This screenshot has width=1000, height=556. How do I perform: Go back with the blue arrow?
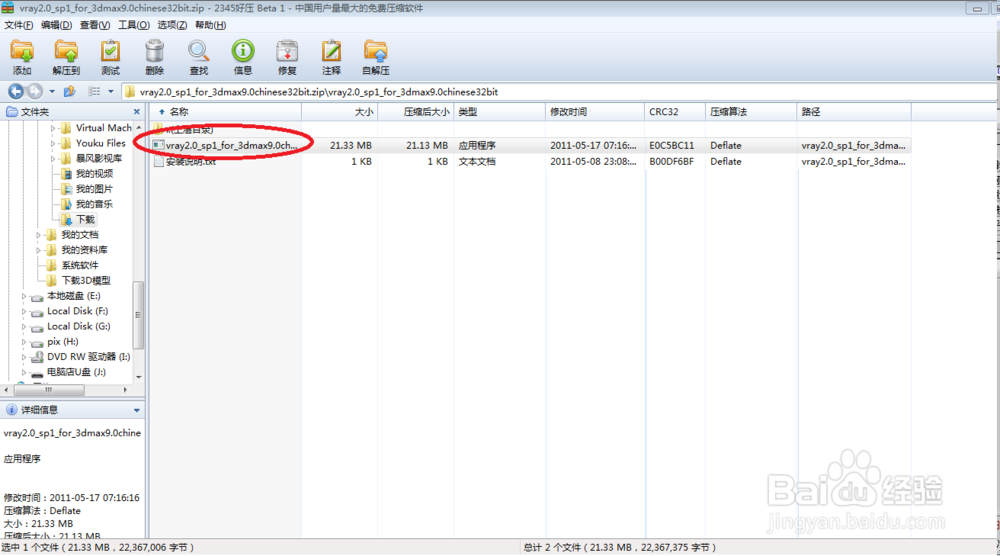pyautogui.click(x=16, y=91)
